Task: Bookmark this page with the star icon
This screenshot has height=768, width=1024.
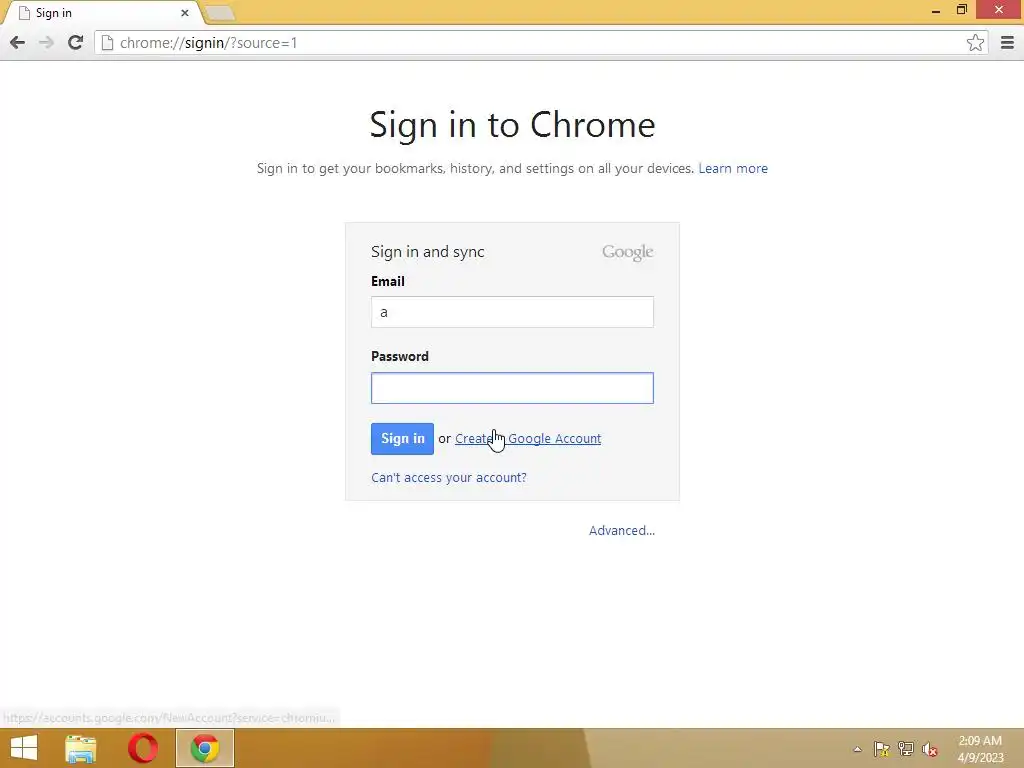Action: (975, 42)
